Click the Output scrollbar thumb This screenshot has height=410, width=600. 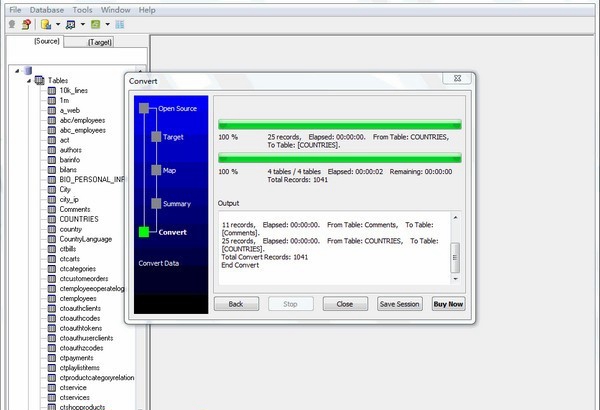pyautogui.click(x=455, y=258)
